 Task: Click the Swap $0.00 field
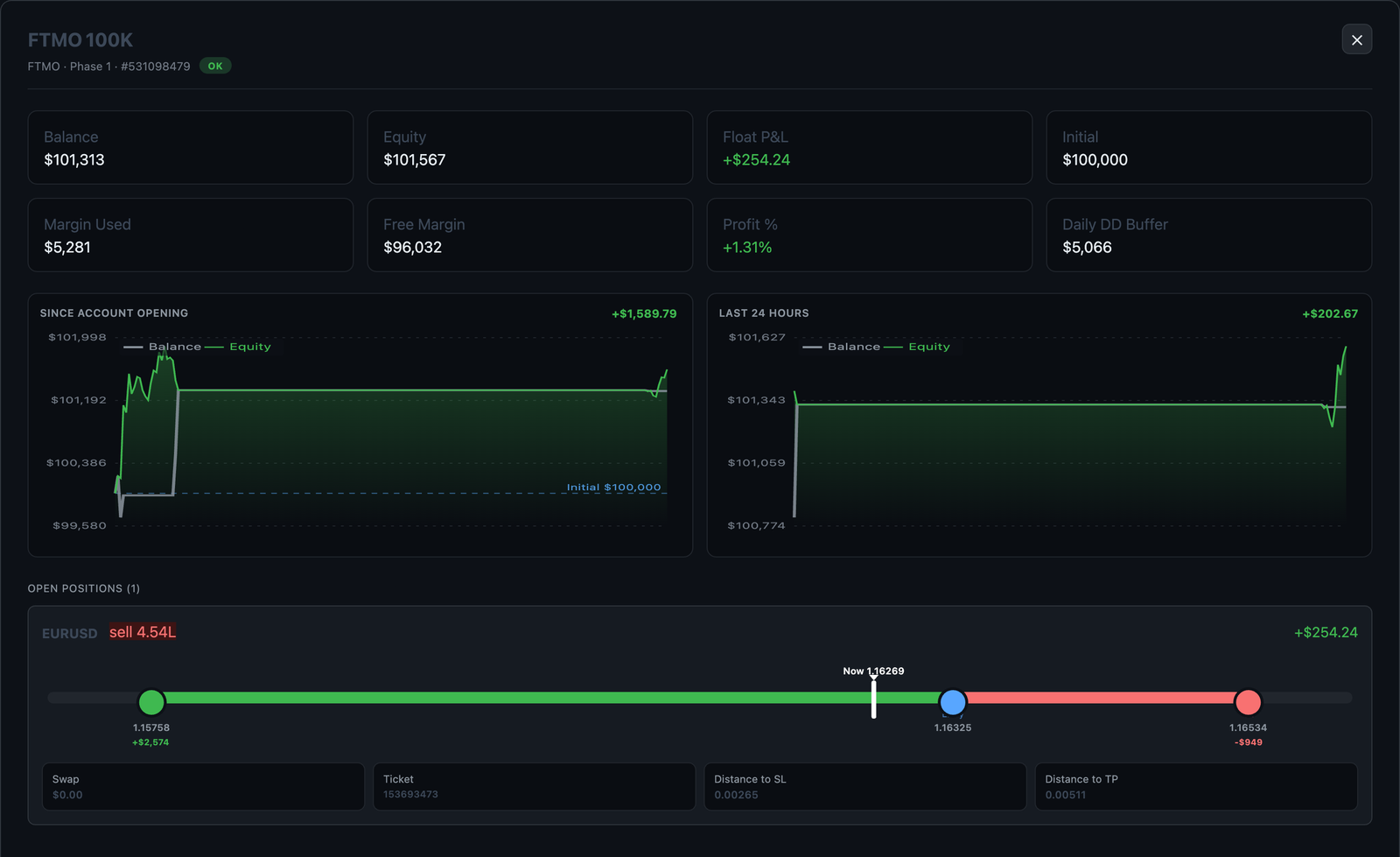203,786
